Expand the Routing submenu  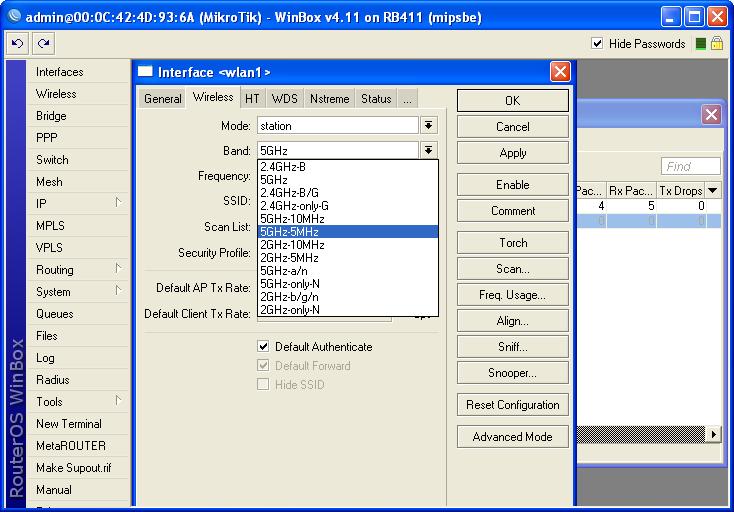[118, 269]
